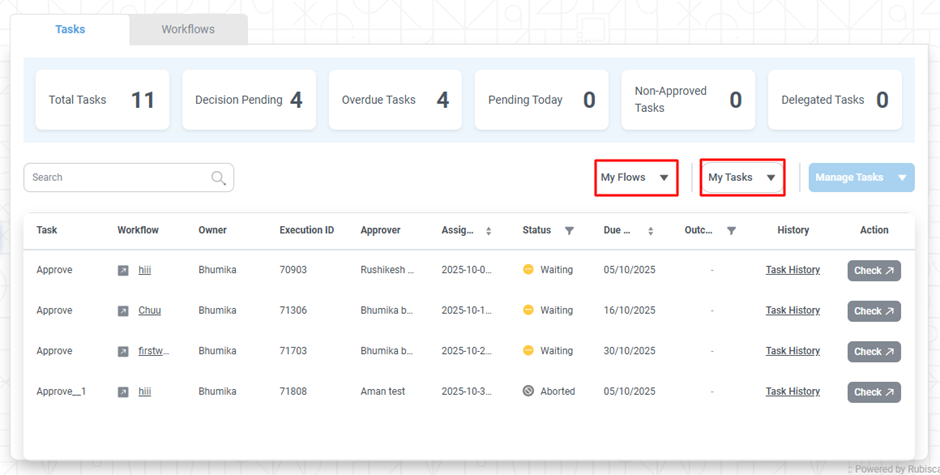The height and width of the screenshot is (475, 940).
Task: Switch to the Workflows tab
Action: (188, 30)
